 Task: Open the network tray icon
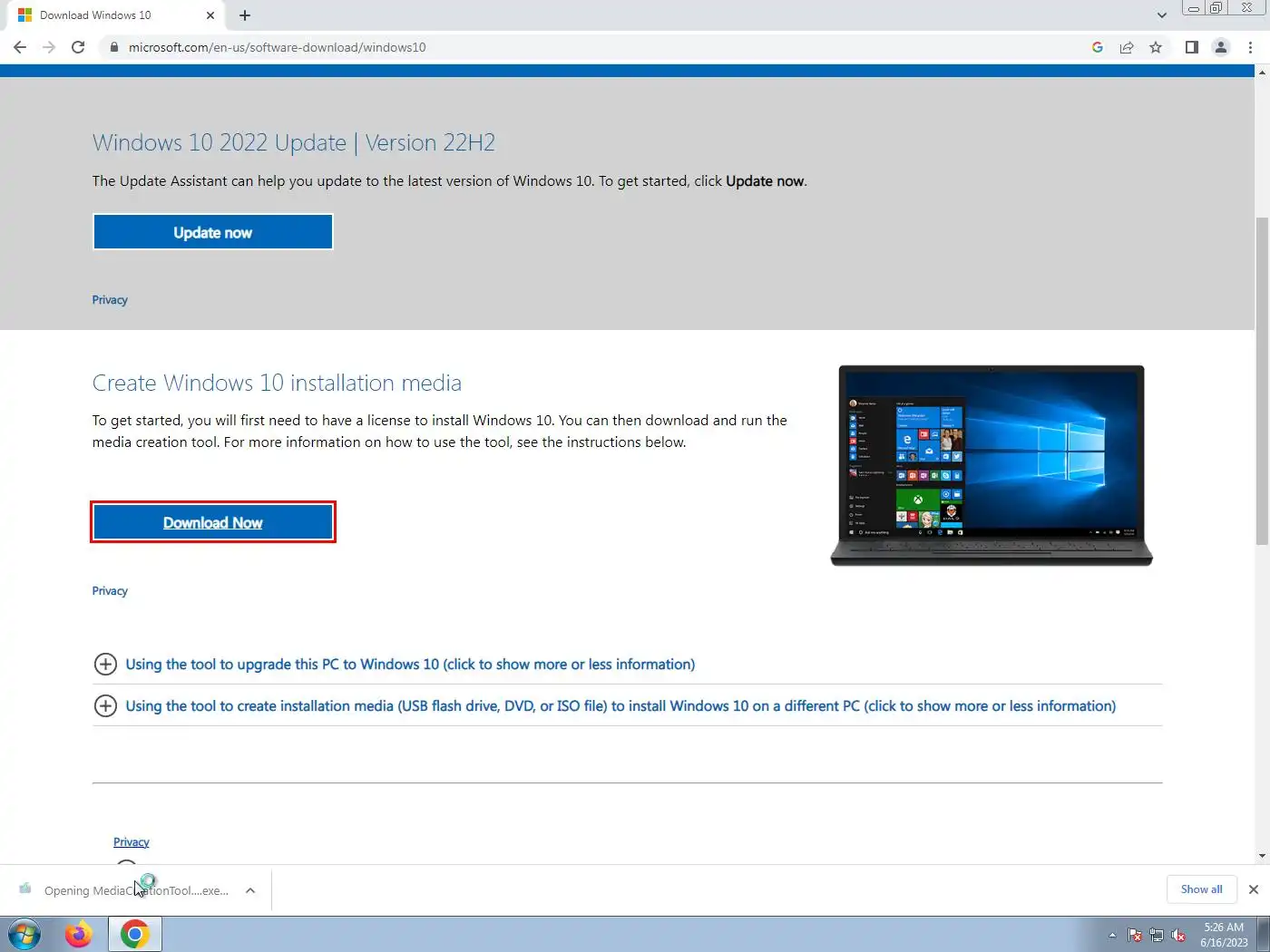(x=1157, y=935)
